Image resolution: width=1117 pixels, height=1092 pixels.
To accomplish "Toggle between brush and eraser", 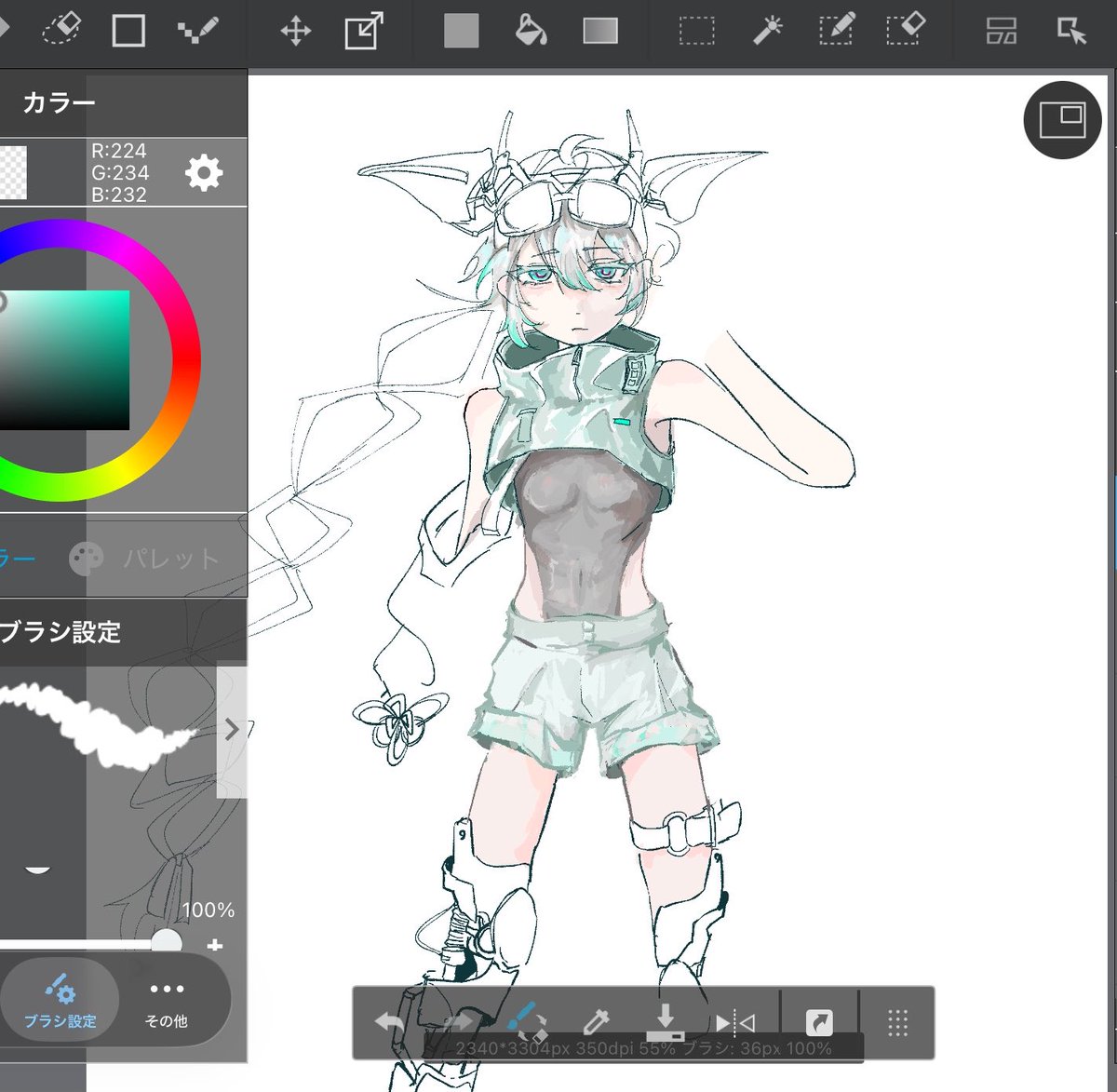I will [527, 1021].
